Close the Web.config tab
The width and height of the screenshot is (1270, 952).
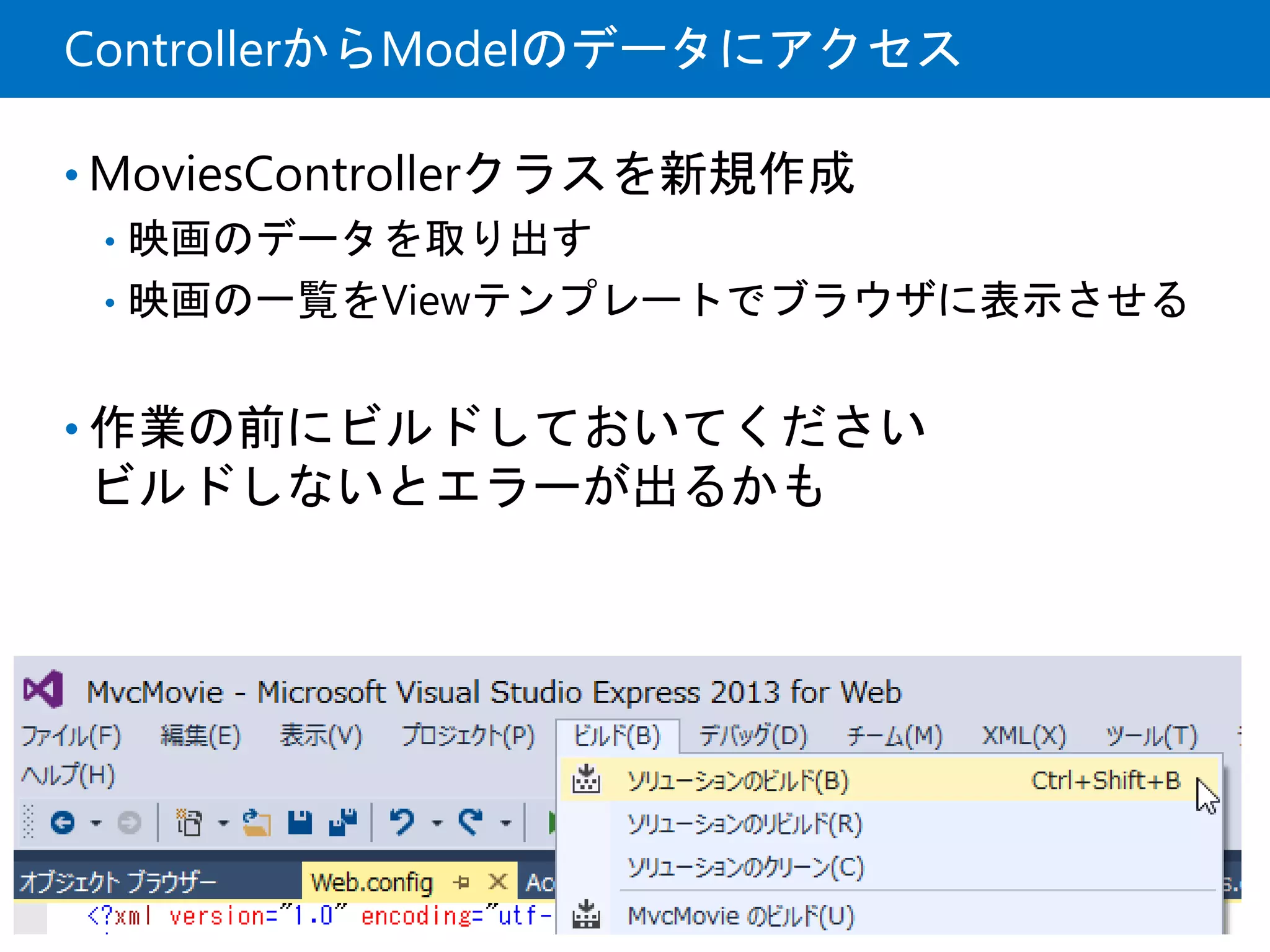(x=498, y=881)
